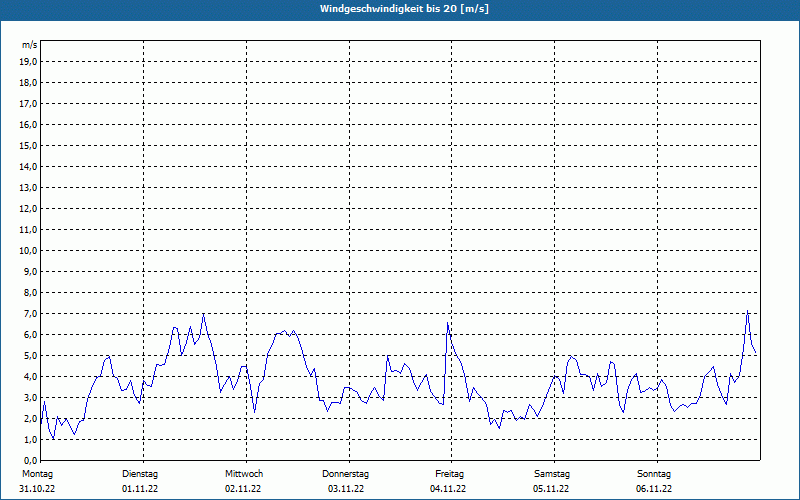Select the 11,0 axis value
The image size is (800, 500).
click(29, 230)
